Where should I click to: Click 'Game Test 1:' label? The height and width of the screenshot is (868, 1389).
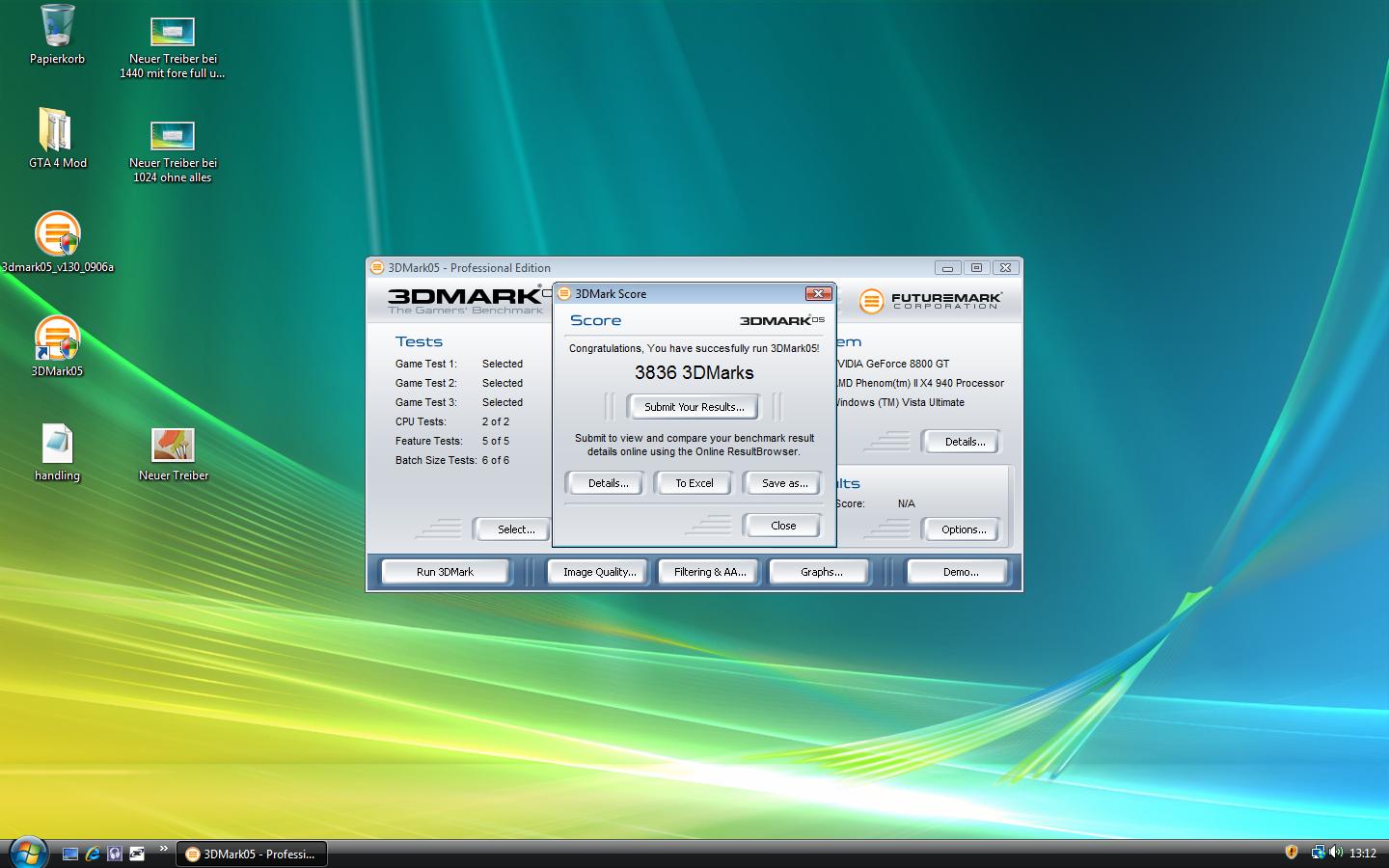(426, 364)
